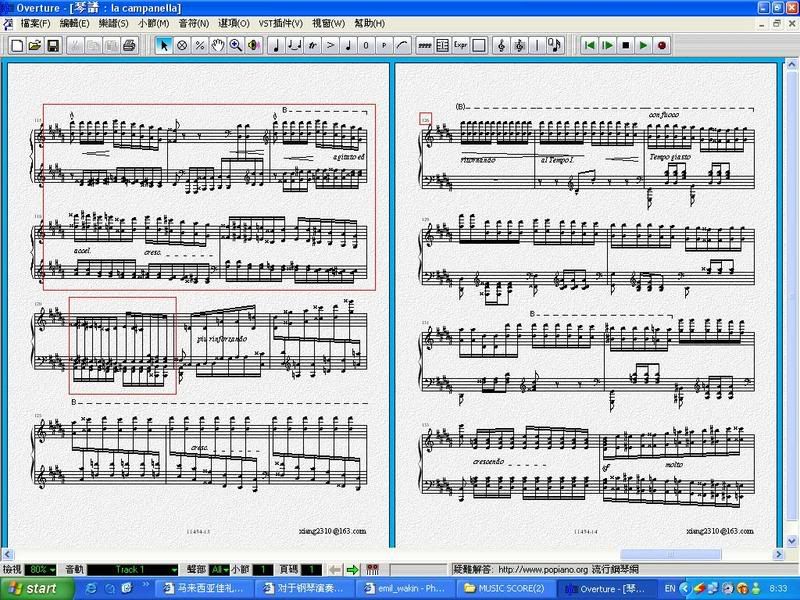800x600 pixels.
Task: Click the red record button
Action: (662, 45)
